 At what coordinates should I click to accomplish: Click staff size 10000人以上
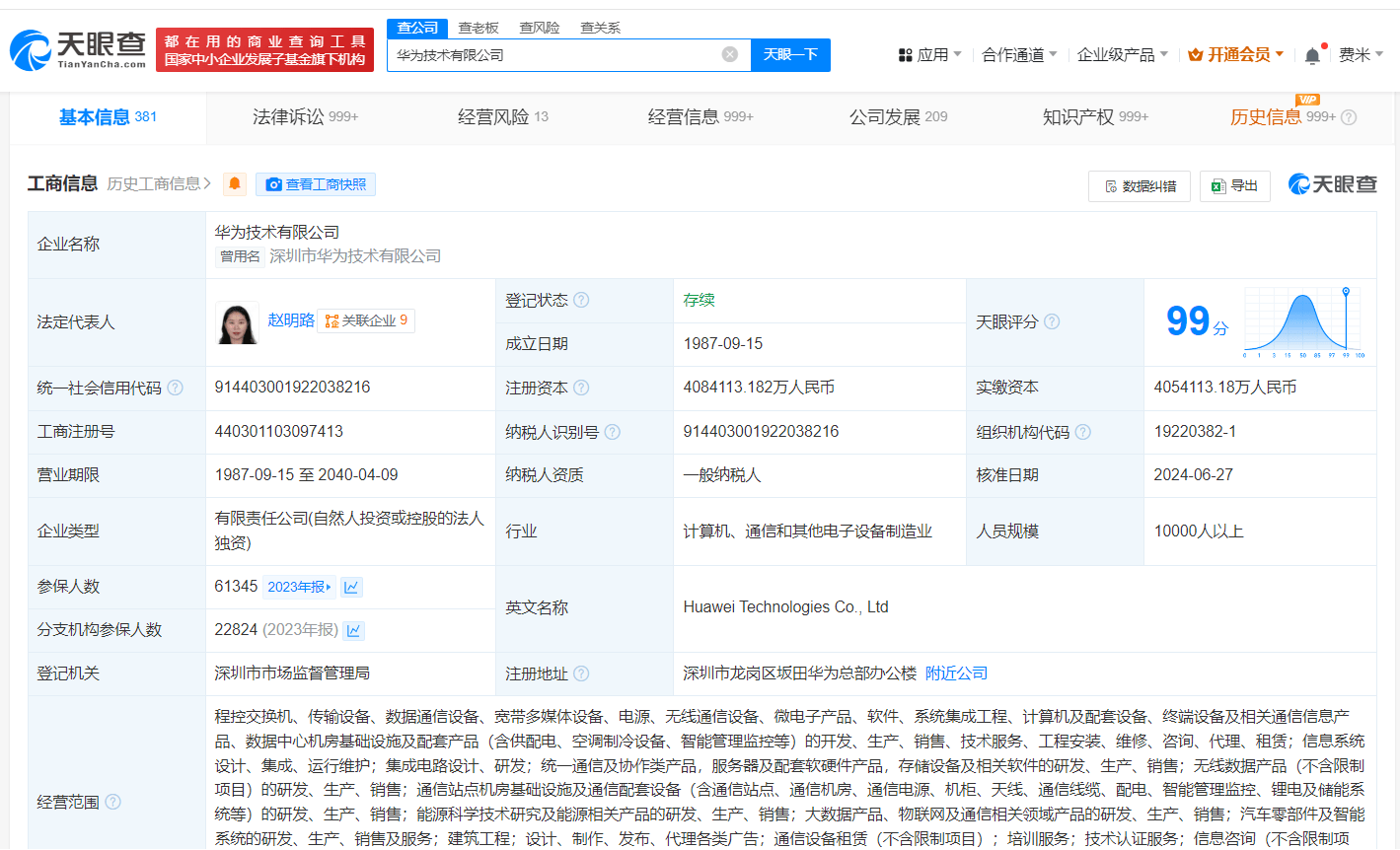[1199, 531]
